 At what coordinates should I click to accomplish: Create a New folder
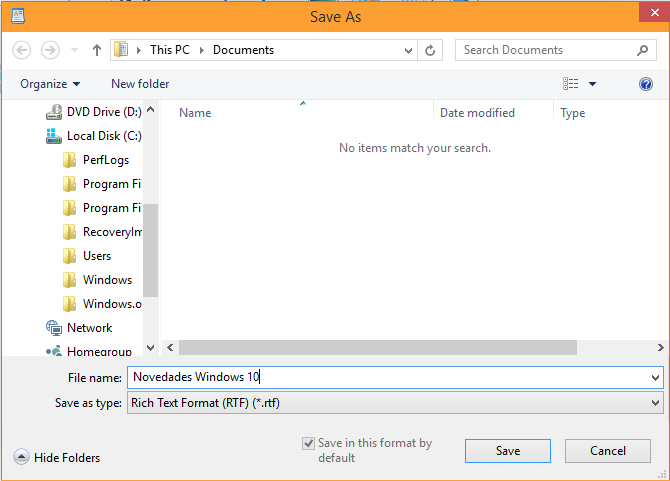point(140,84)
